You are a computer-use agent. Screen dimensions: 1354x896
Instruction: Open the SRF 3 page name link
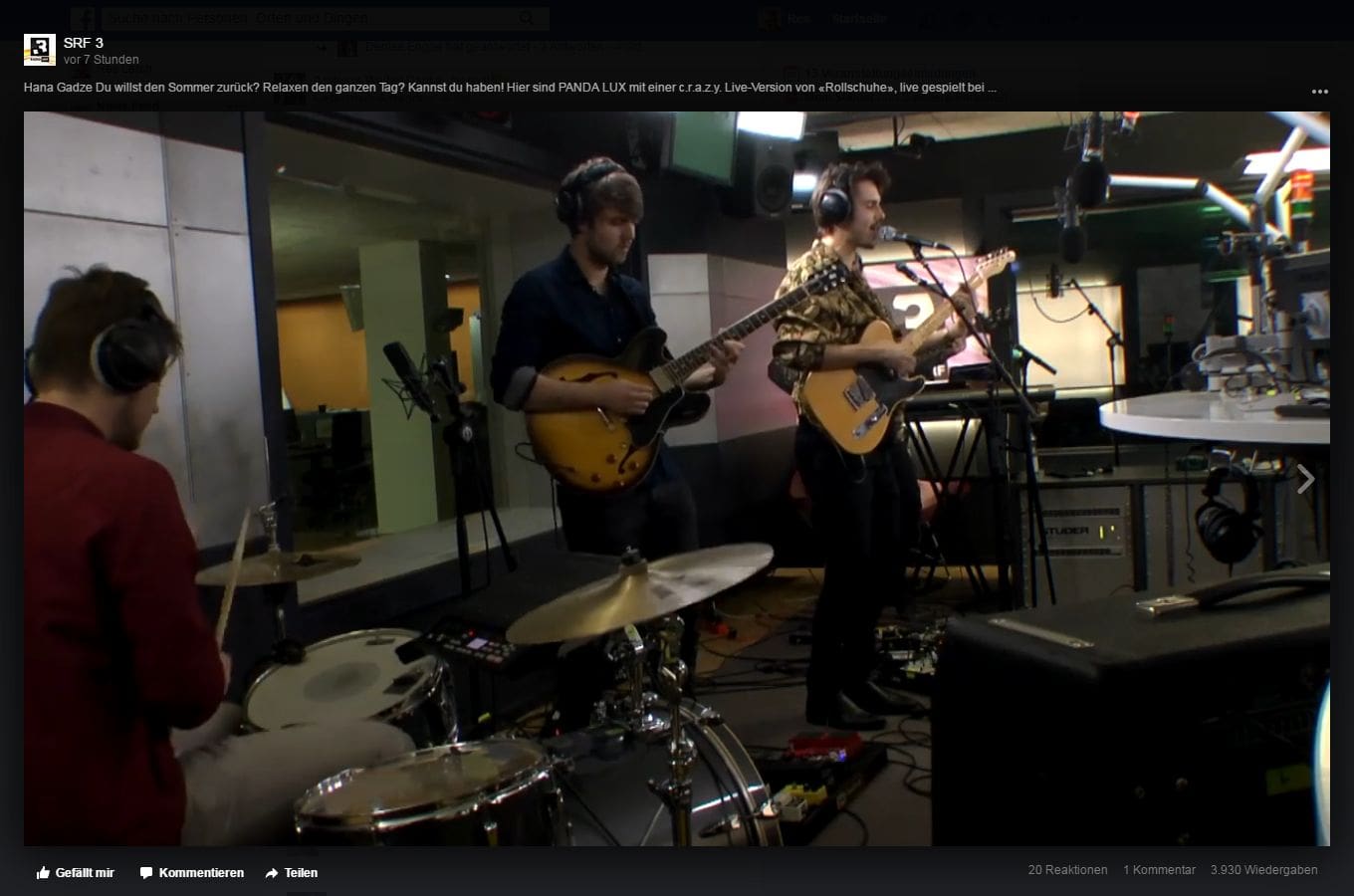(x=83, y=43)
